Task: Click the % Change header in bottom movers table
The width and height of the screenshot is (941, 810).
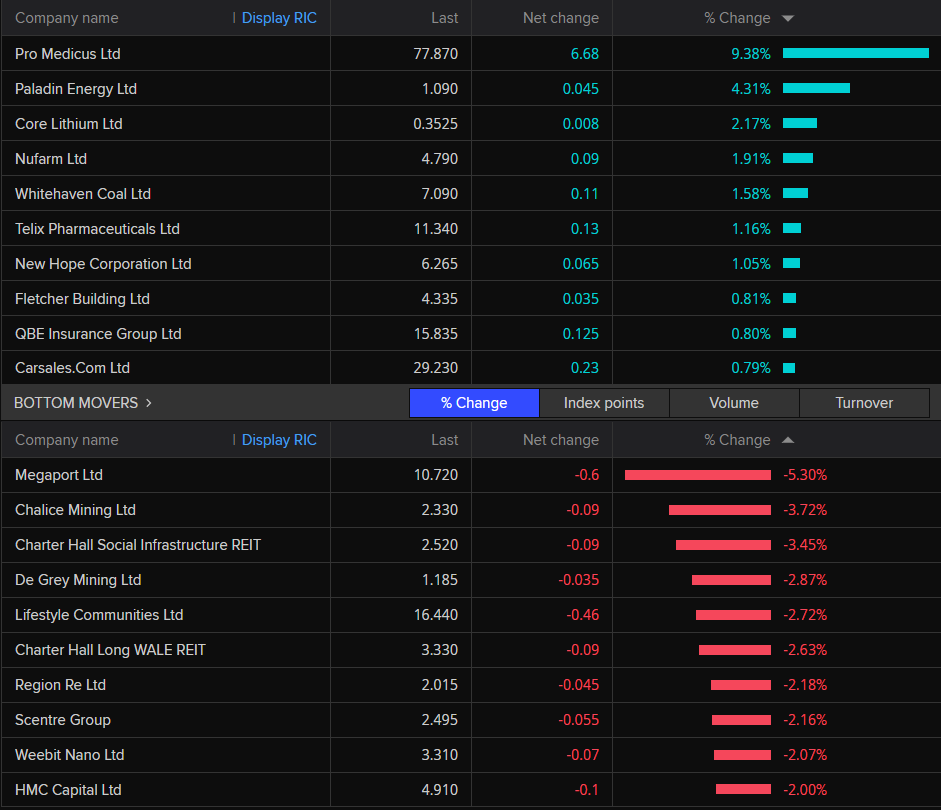Action: coord(737,440)
